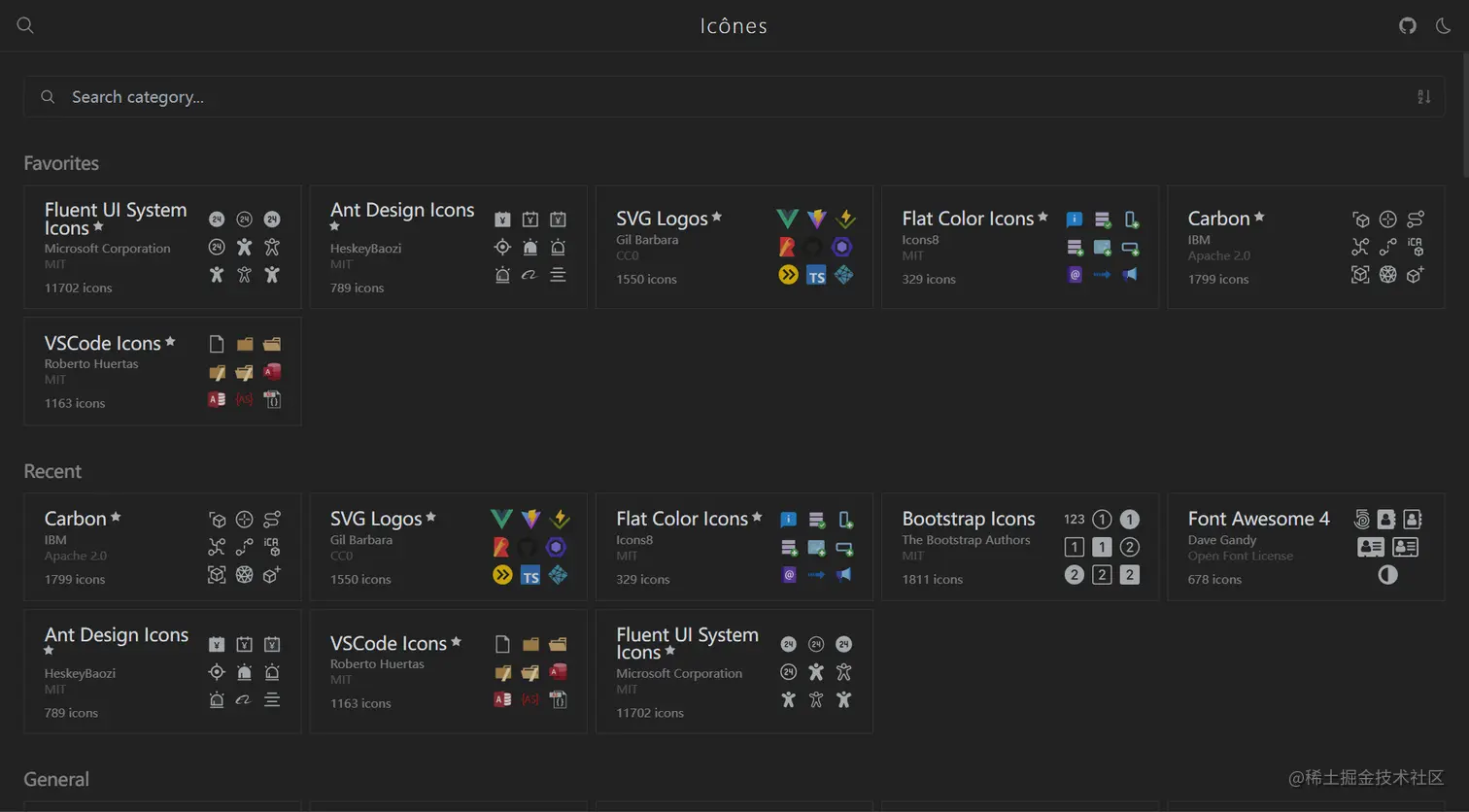Click the megaphone icon in Favorites Flat Color Icons
The image size is (1469, 812).
point(1130,275)
